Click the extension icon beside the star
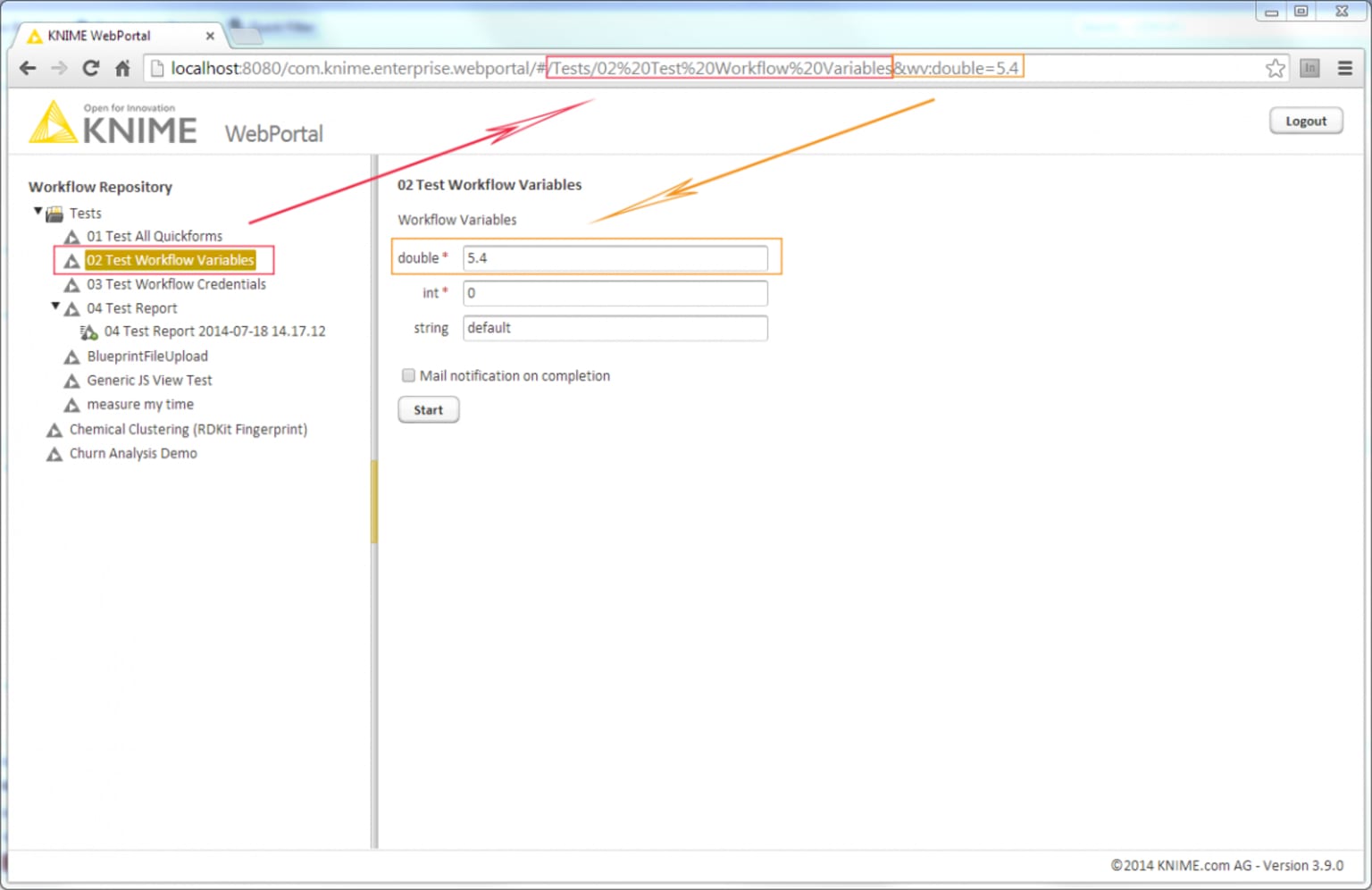Image resolution: width=1372 pixels, height=890 pixels. [x=1309, y=68]
